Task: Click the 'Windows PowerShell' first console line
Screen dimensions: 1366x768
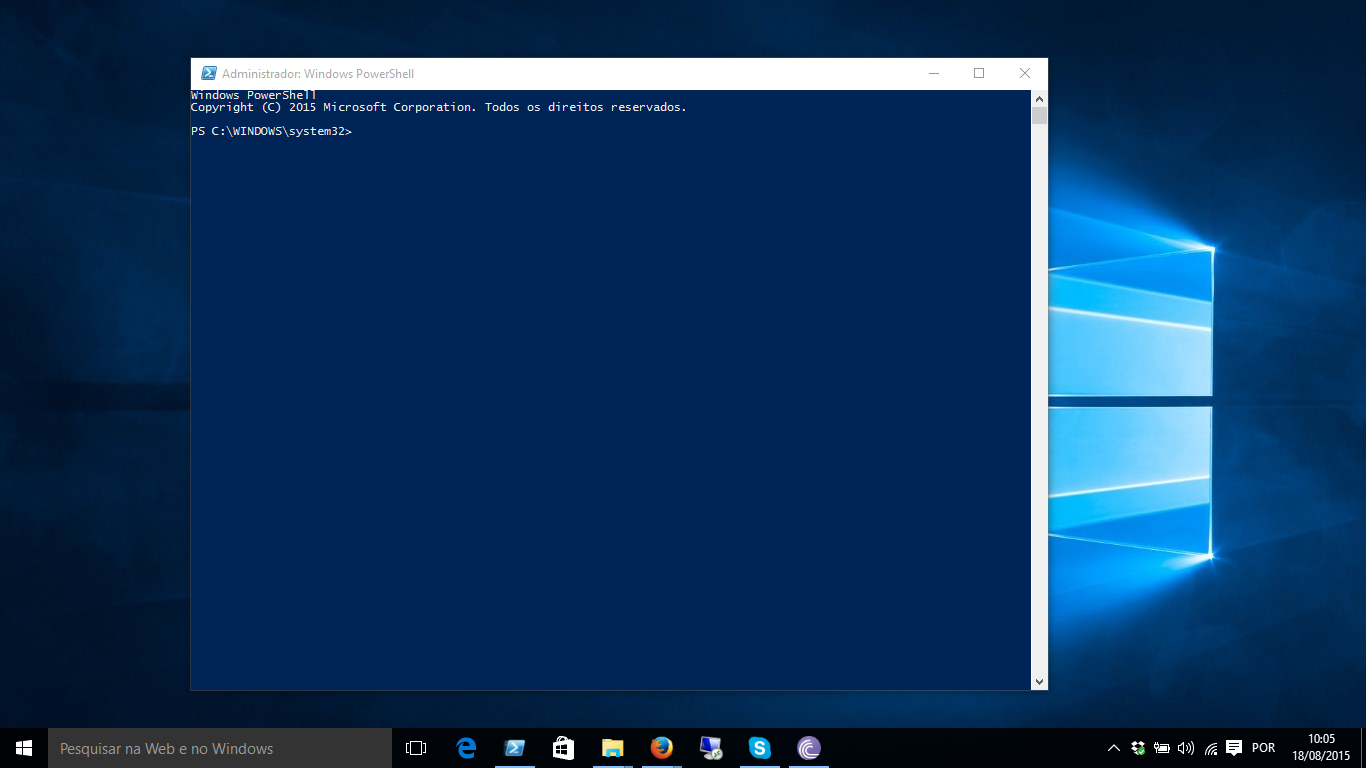Action: click(254, 95)
